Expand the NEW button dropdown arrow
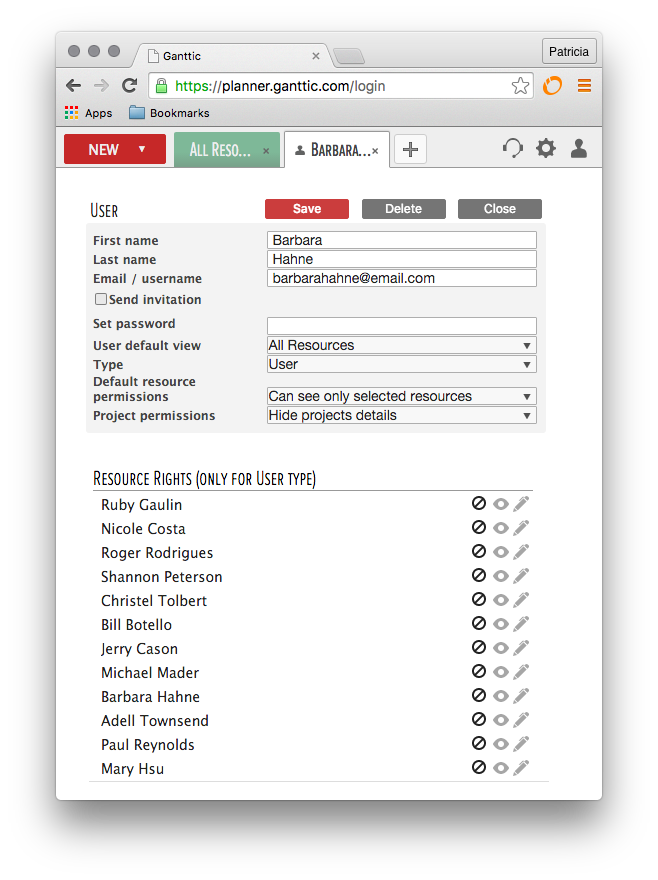 (x=142, y=149)
